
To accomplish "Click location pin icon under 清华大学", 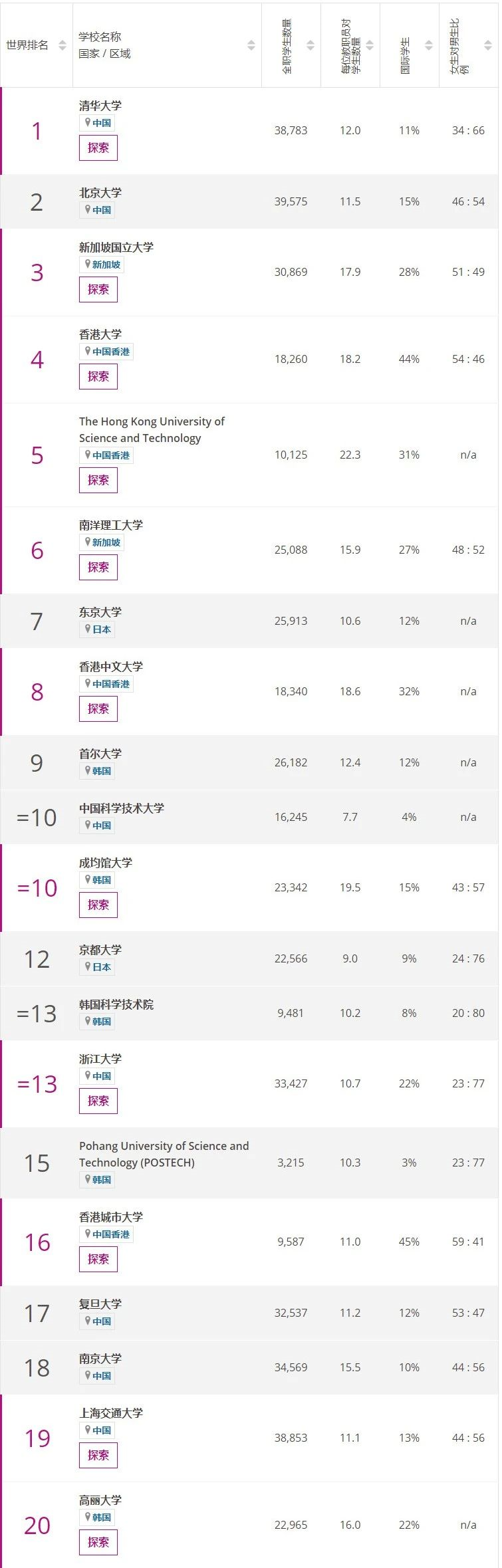I will pyautogui.click(x=87, y=122).
